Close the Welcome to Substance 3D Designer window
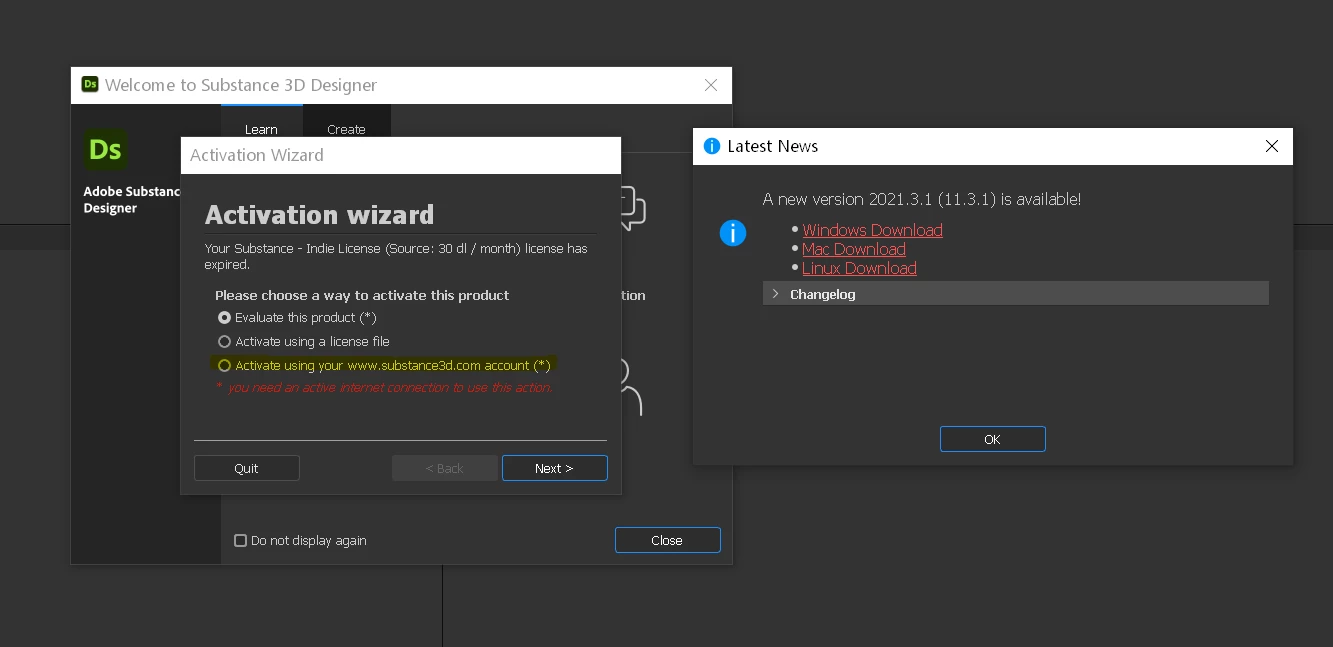Screen dimensions: 1333x647 tap(711, 85)
